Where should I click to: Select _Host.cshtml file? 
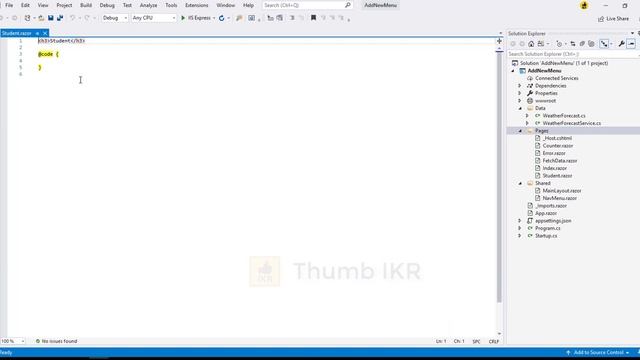(x=557, y=138)
